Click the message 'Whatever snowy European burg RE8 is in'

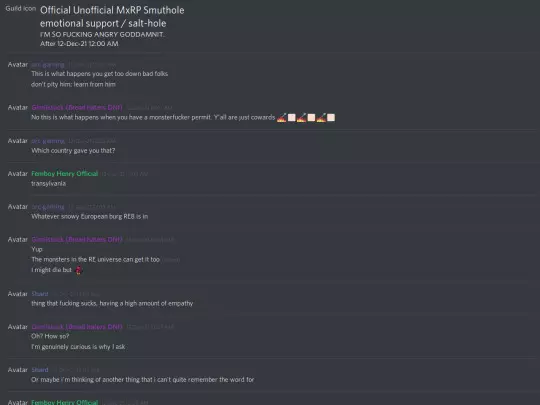point(90,217)
